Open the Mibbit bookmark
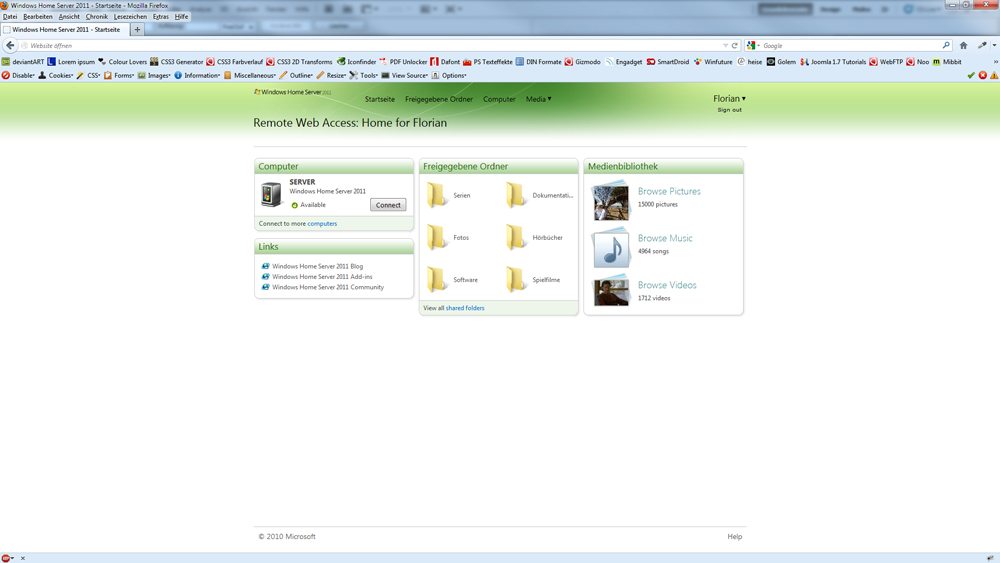 click(947, 62)
